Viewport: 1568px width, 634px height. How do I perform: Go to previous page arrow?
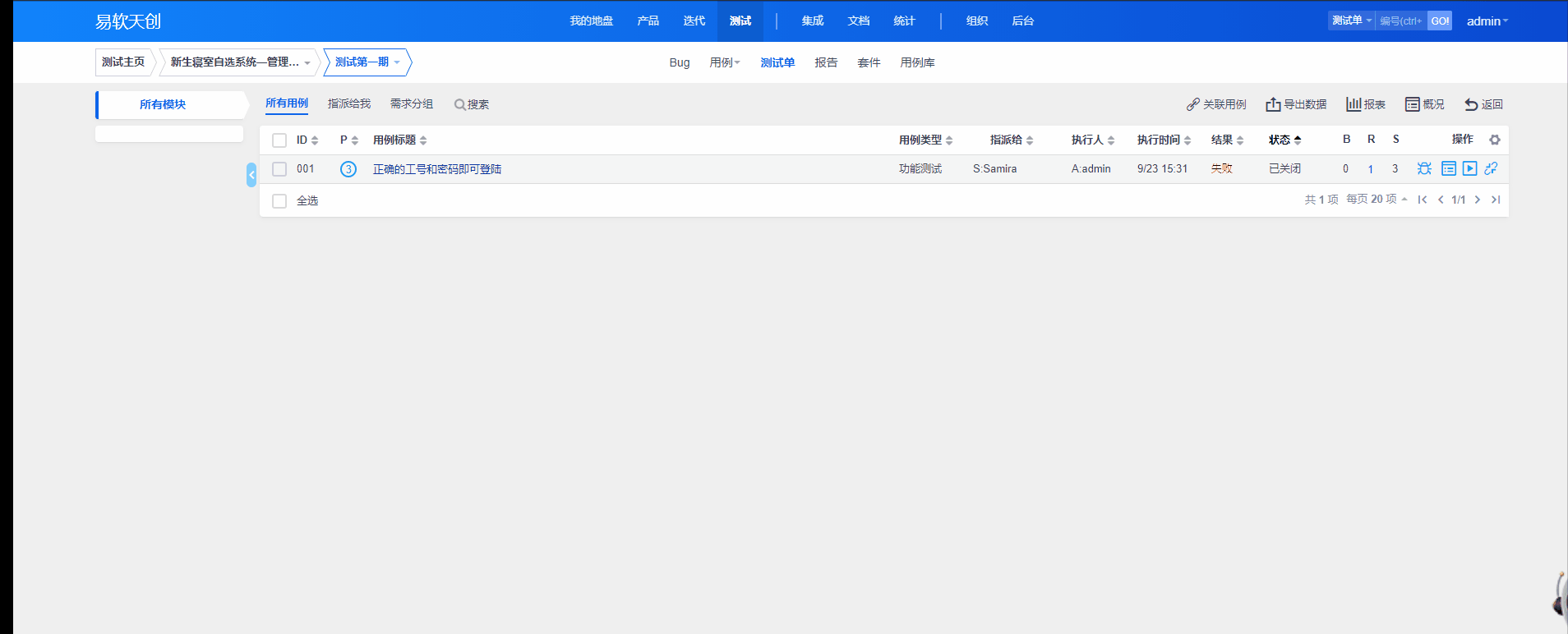1441,200
